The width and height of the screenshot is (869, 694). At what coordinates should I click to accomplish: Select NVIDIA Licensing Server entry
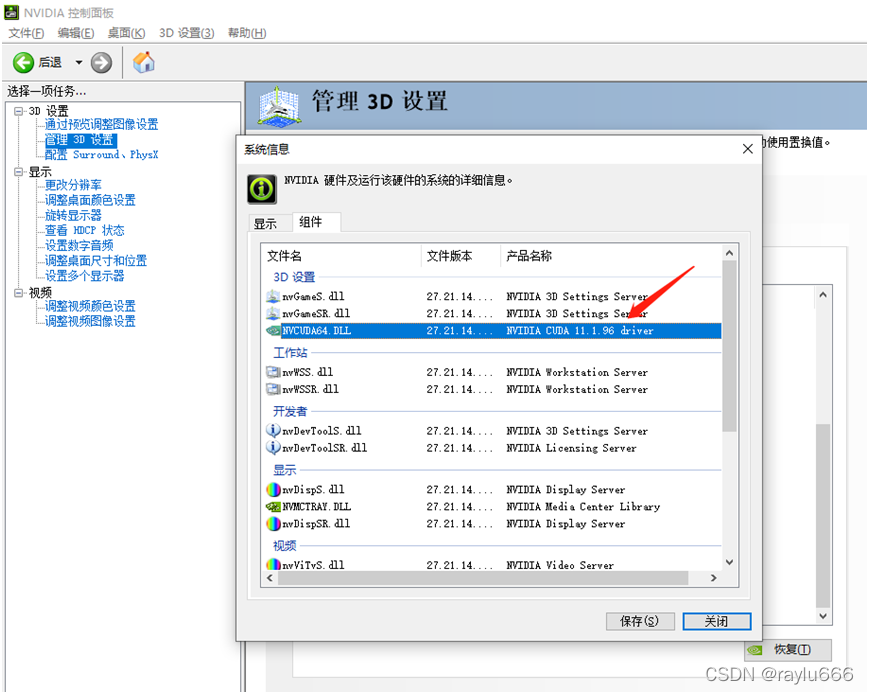coord(571,448)
